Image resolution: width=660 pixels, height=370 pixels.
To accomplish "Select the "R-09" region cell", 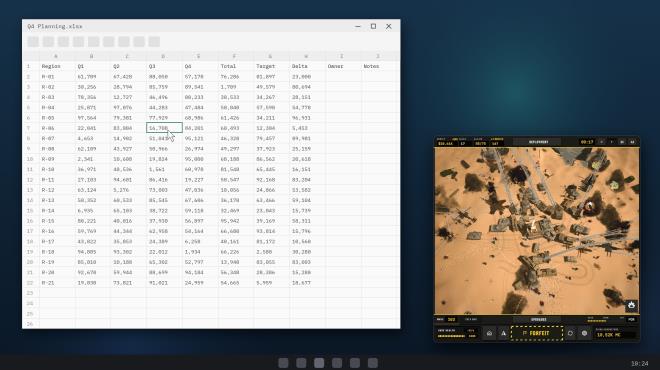I will point(57,159).
